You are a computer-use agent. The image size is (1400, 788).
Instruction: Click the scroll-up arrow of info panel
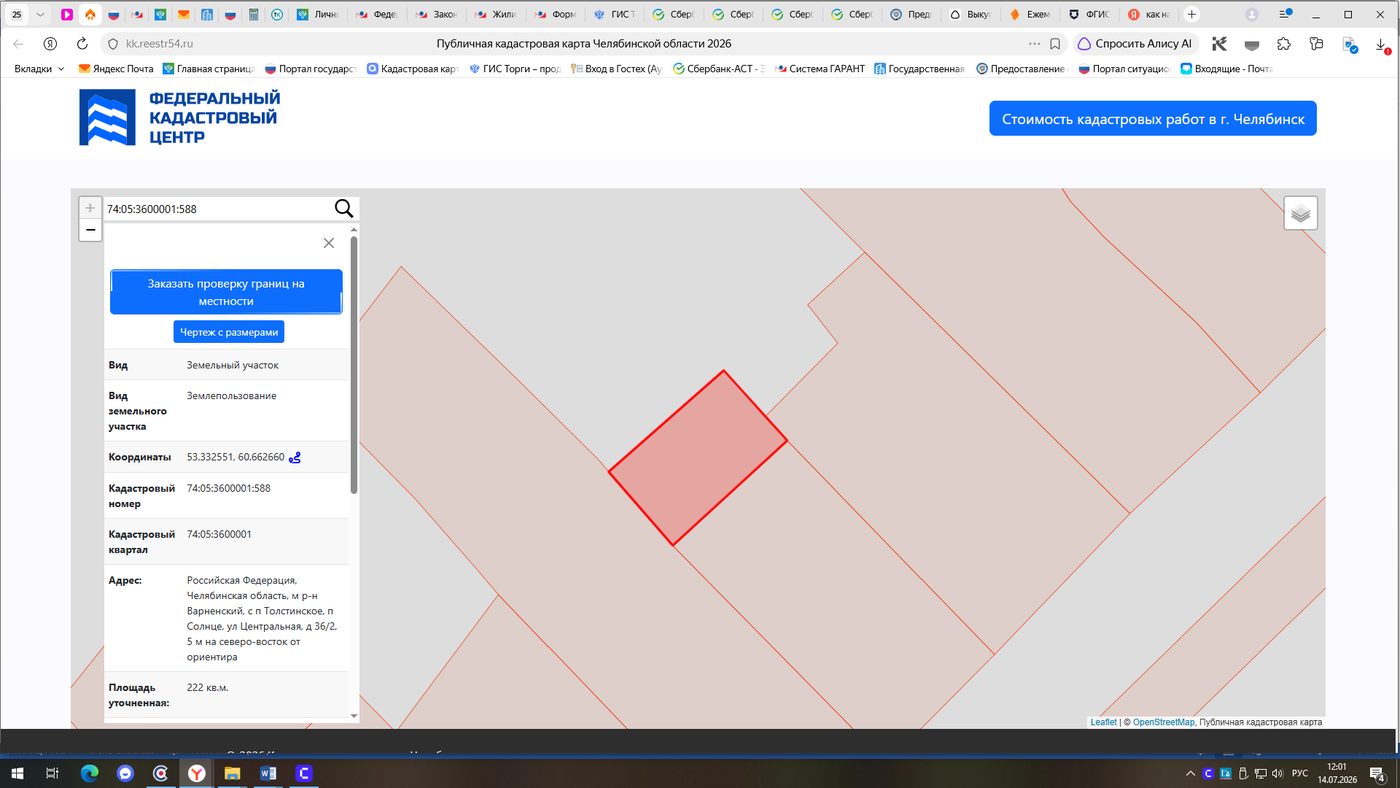pos(354,229)
